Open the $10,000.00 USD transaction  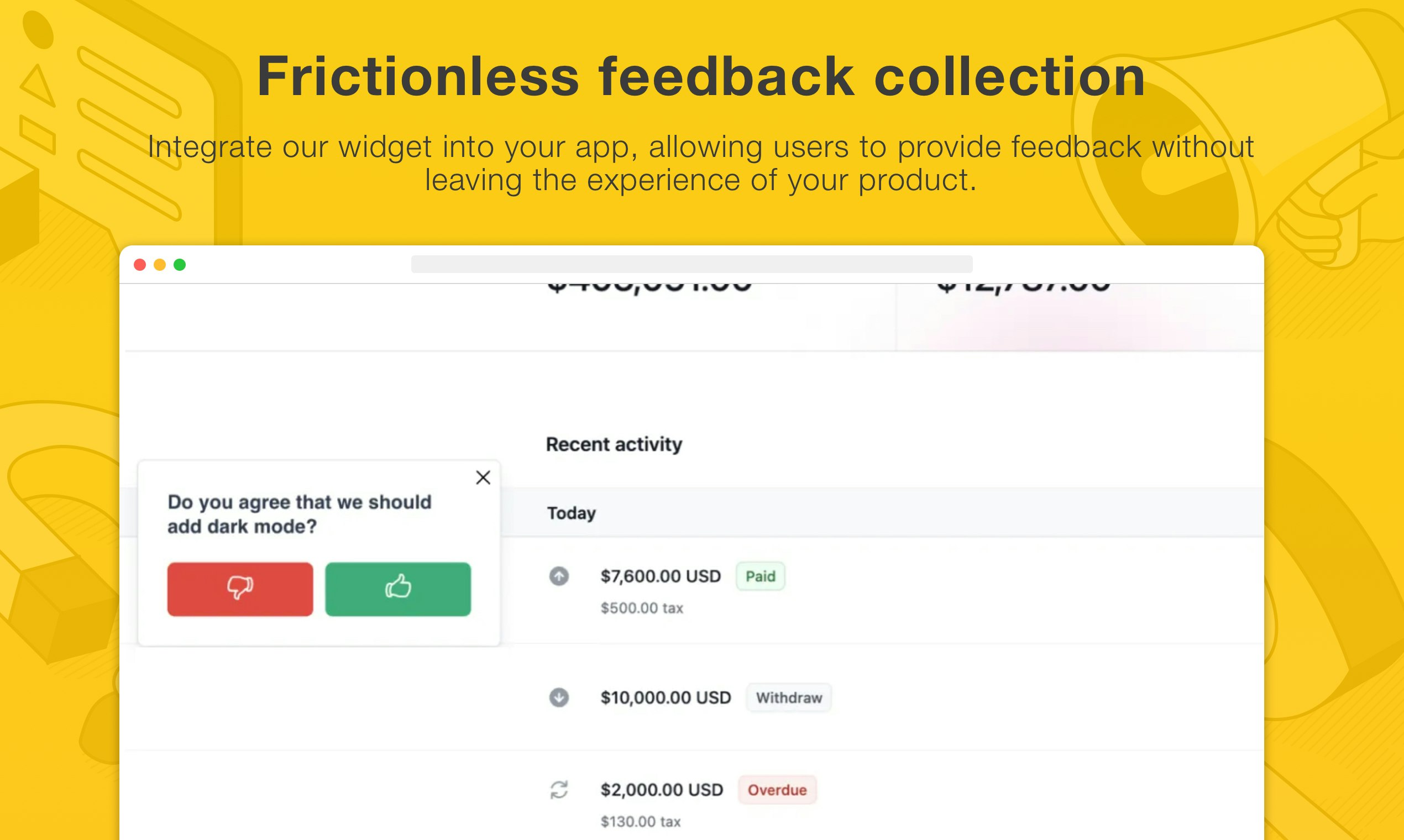[x=666, y=697]
